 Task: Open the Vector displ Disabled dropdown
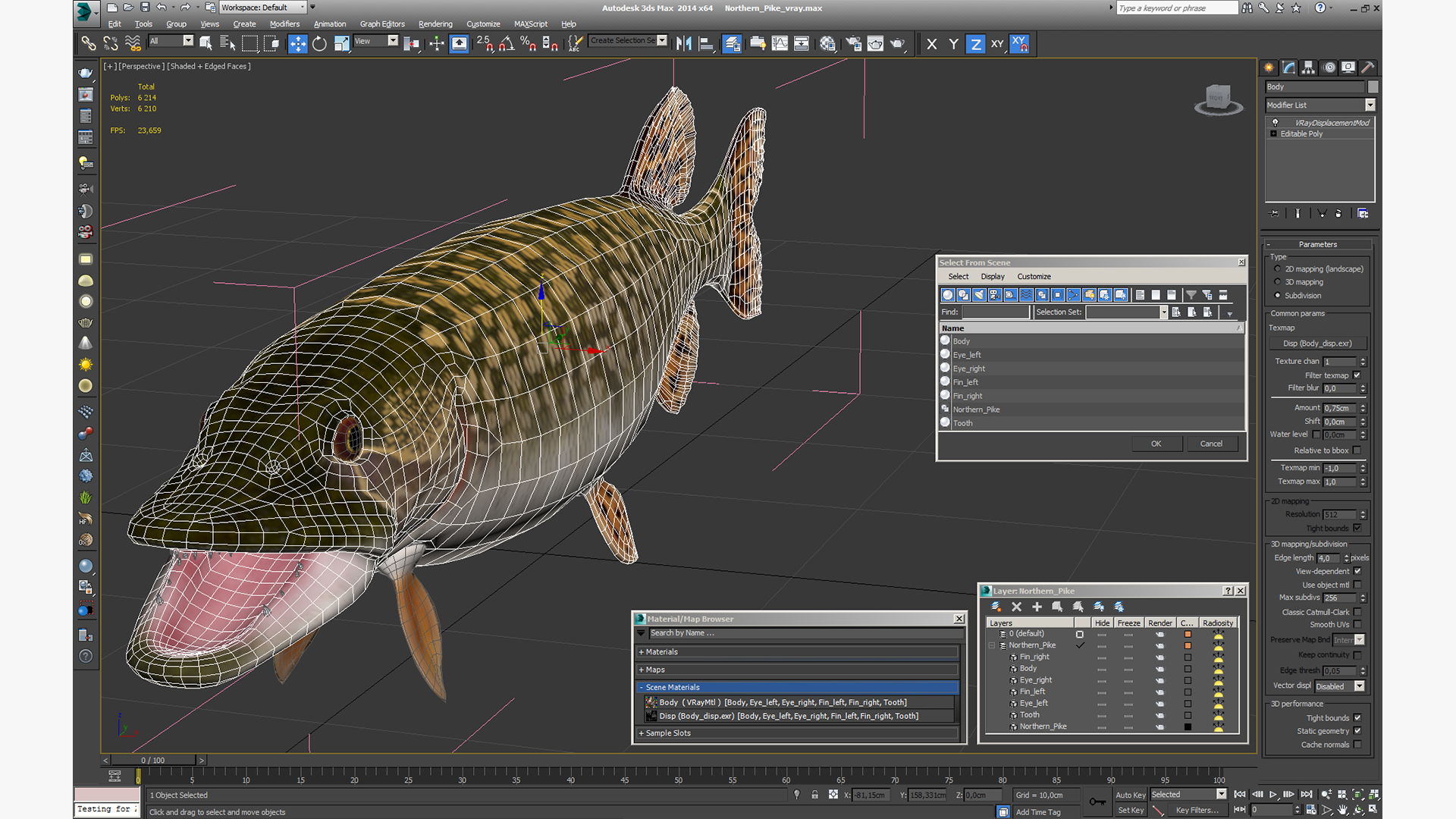click(1359, 686)
